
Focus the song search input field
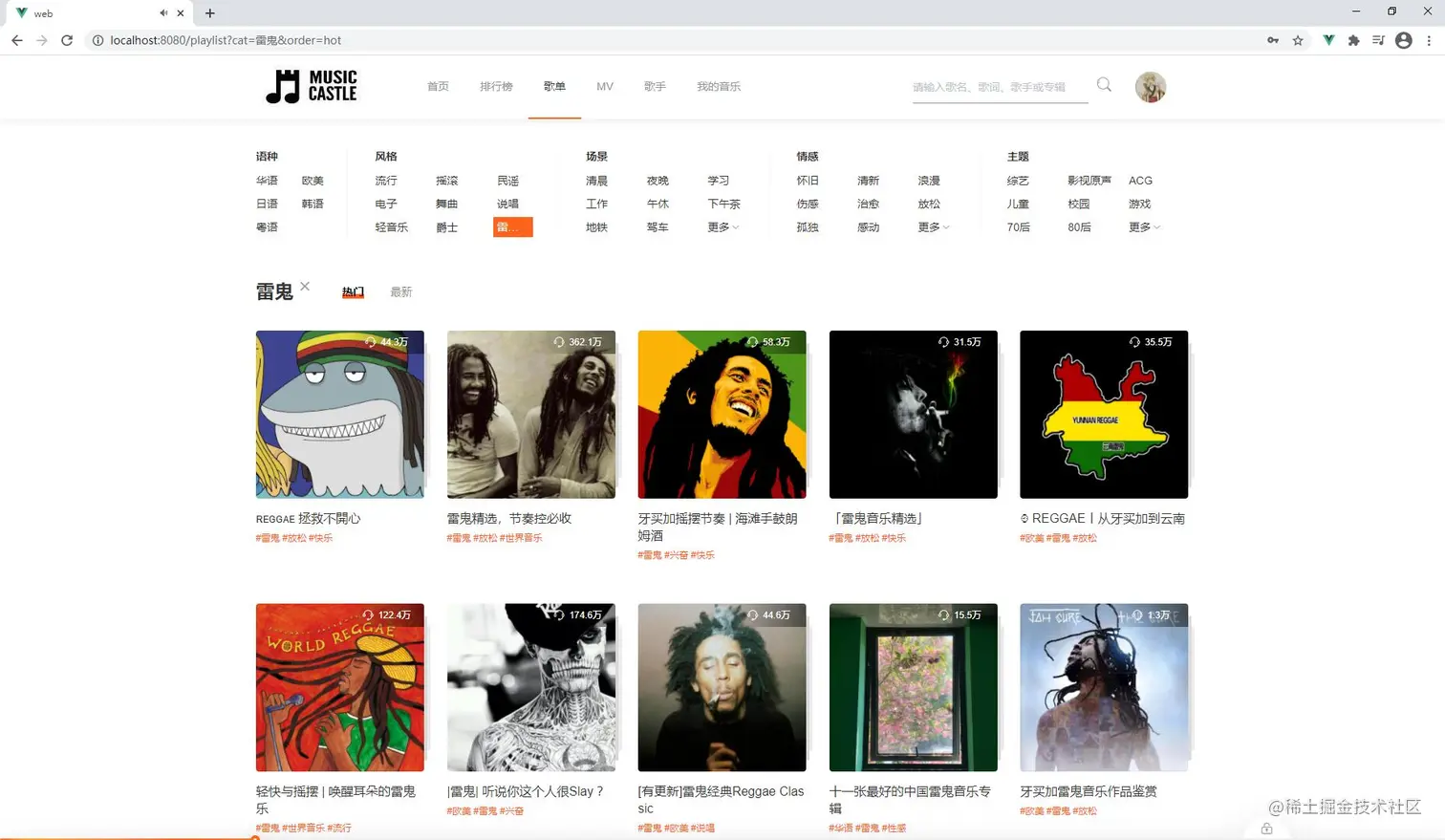(x=999, y=87)
